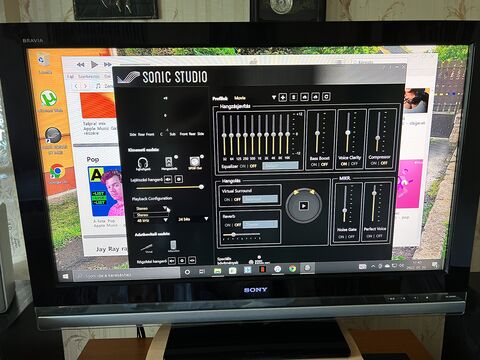Open Task View on taskbar
480x360 pixels.
tap(202, 272)
